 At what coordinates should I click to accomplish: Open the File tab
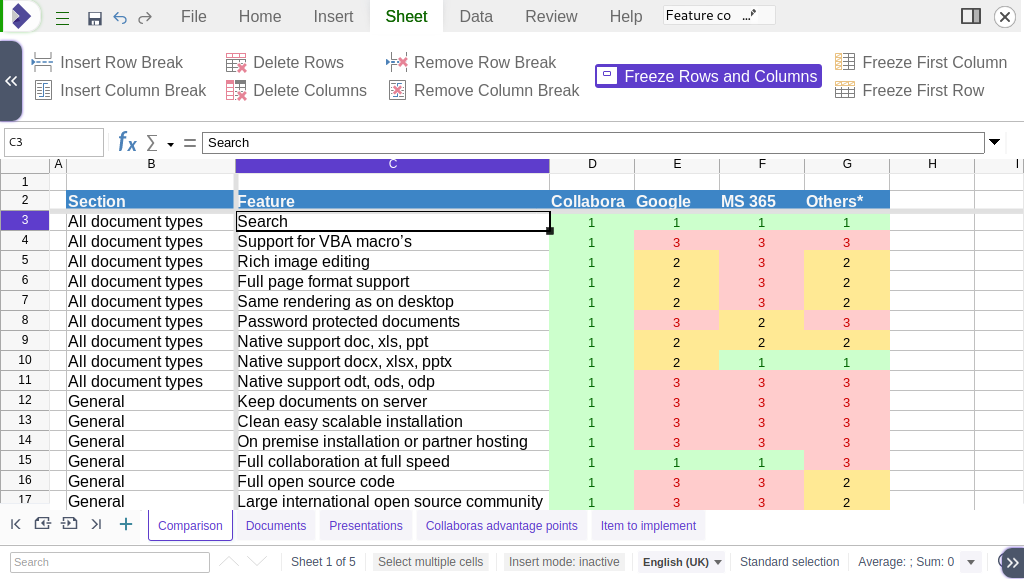(193, 16)
